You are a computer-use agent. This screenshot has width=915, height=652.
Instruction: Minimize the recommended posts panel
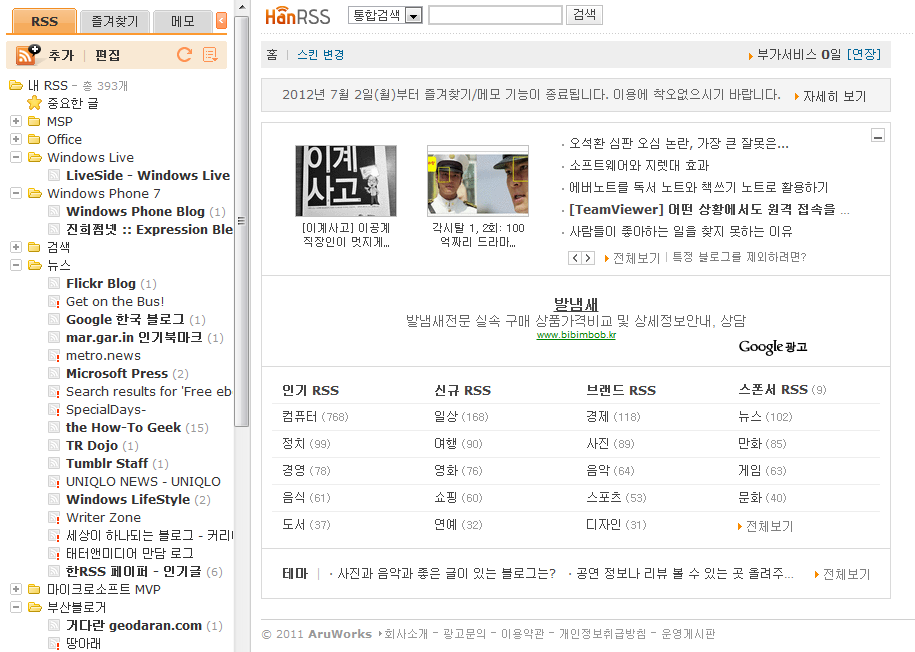coord(878,135)
